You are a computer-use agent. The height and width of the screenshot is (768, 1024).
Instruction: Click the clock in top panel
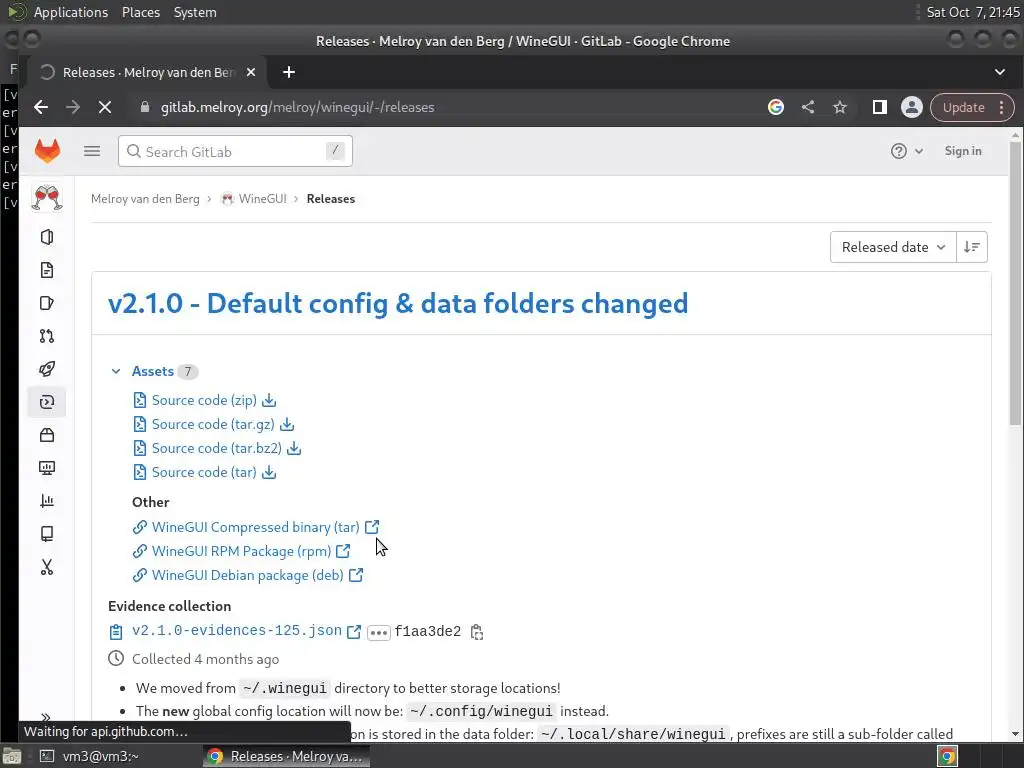point(972,12)
